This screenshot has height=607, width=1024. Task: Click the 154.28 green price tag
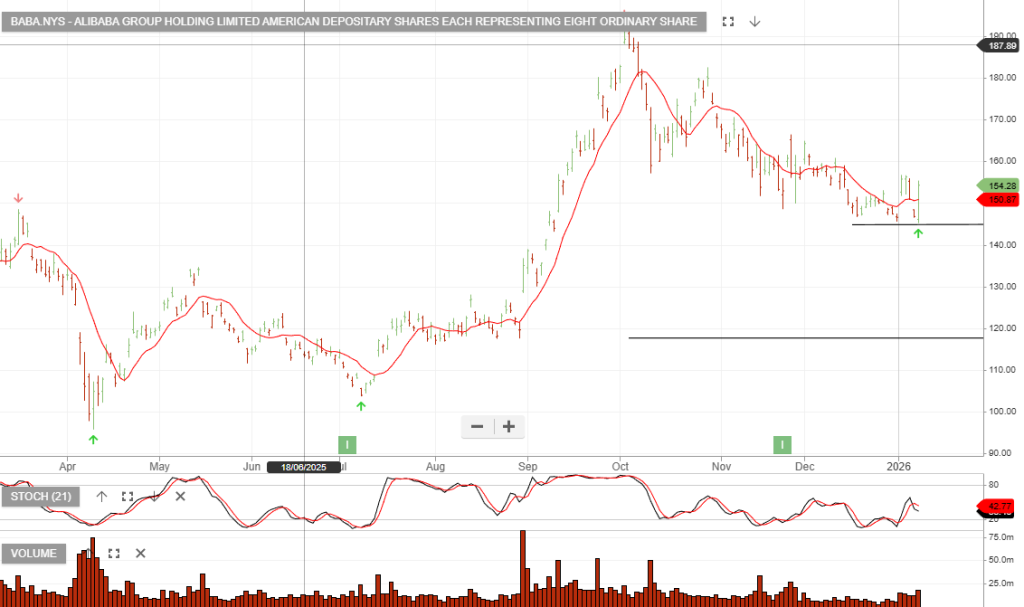(1000, 186)
